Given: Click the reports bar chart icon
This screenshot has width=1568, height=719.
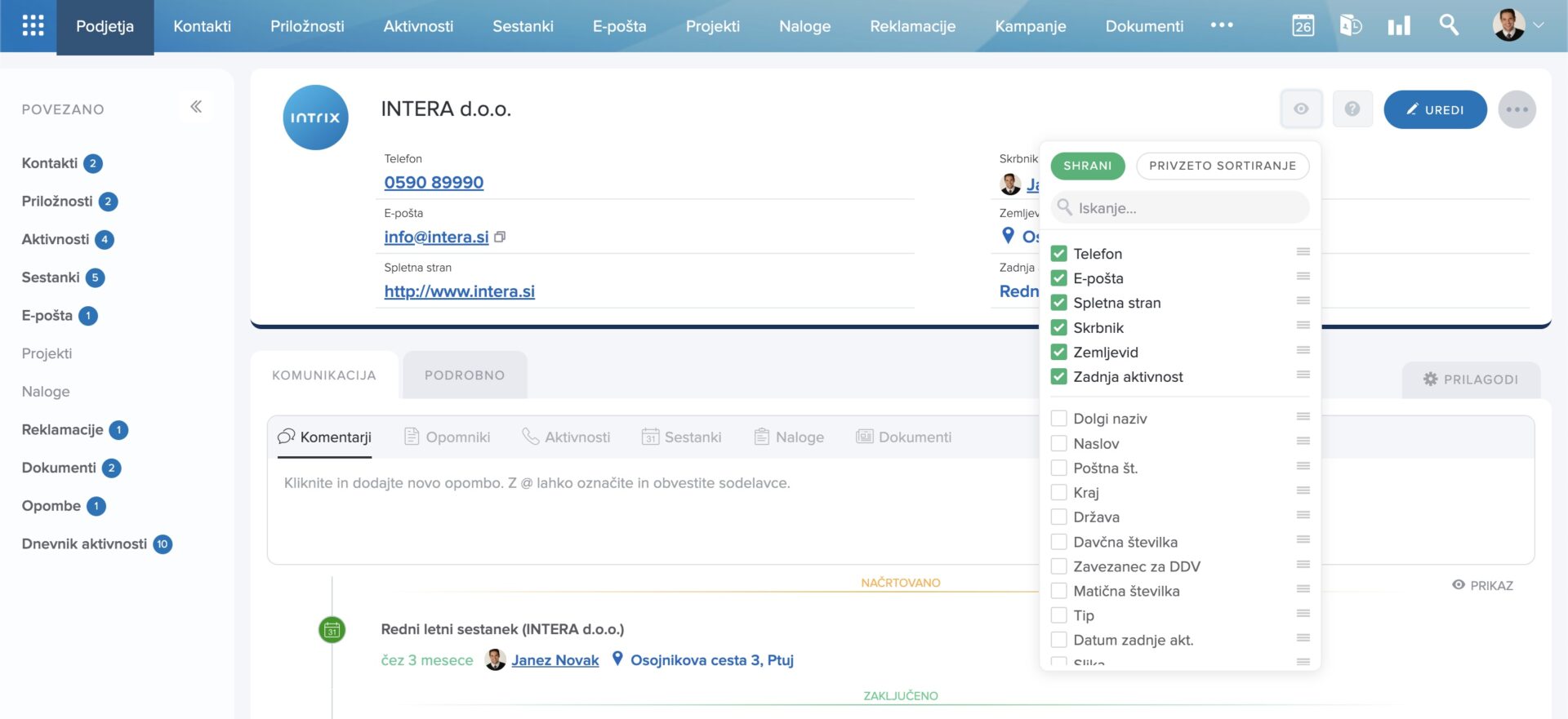Looking at the screenshot, I should (x=1399, y=26).
